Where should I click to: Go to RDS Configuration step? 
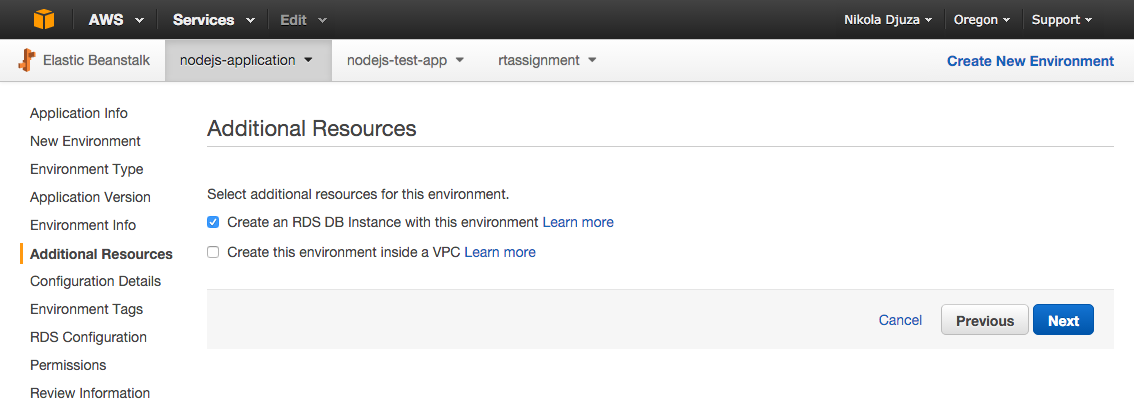pyautogui.click(x=88, y=337)
